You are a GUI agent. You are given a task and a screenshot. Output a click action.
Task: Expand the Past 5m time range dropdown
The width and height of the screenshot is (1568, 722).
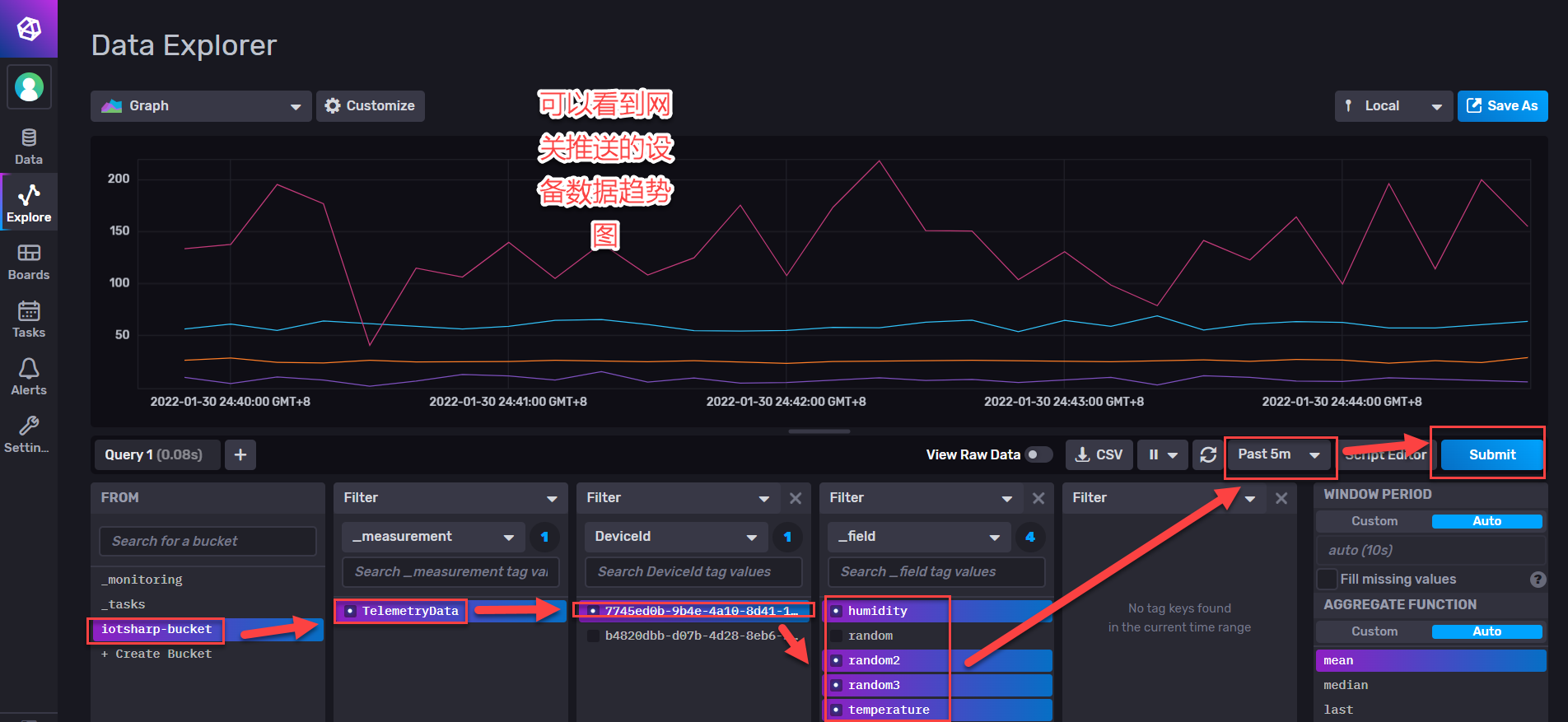pyautogui.click(x=1278, y=454)
